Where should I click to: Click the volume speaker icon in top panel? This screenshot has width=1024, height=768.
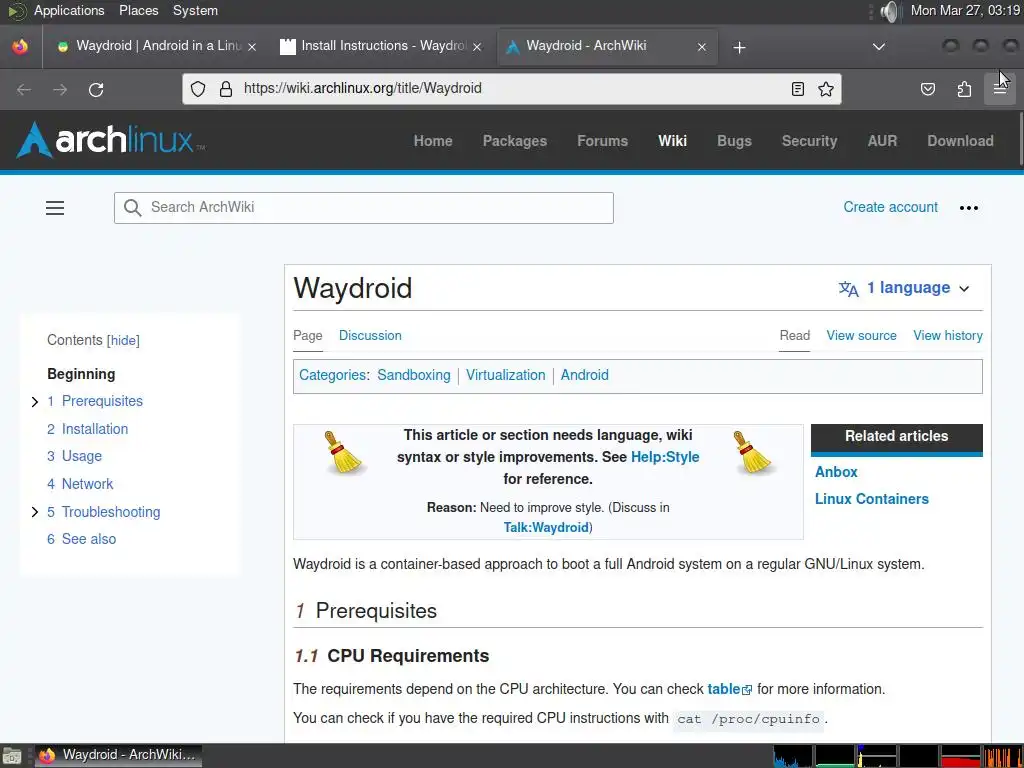[x=889, y=11]
